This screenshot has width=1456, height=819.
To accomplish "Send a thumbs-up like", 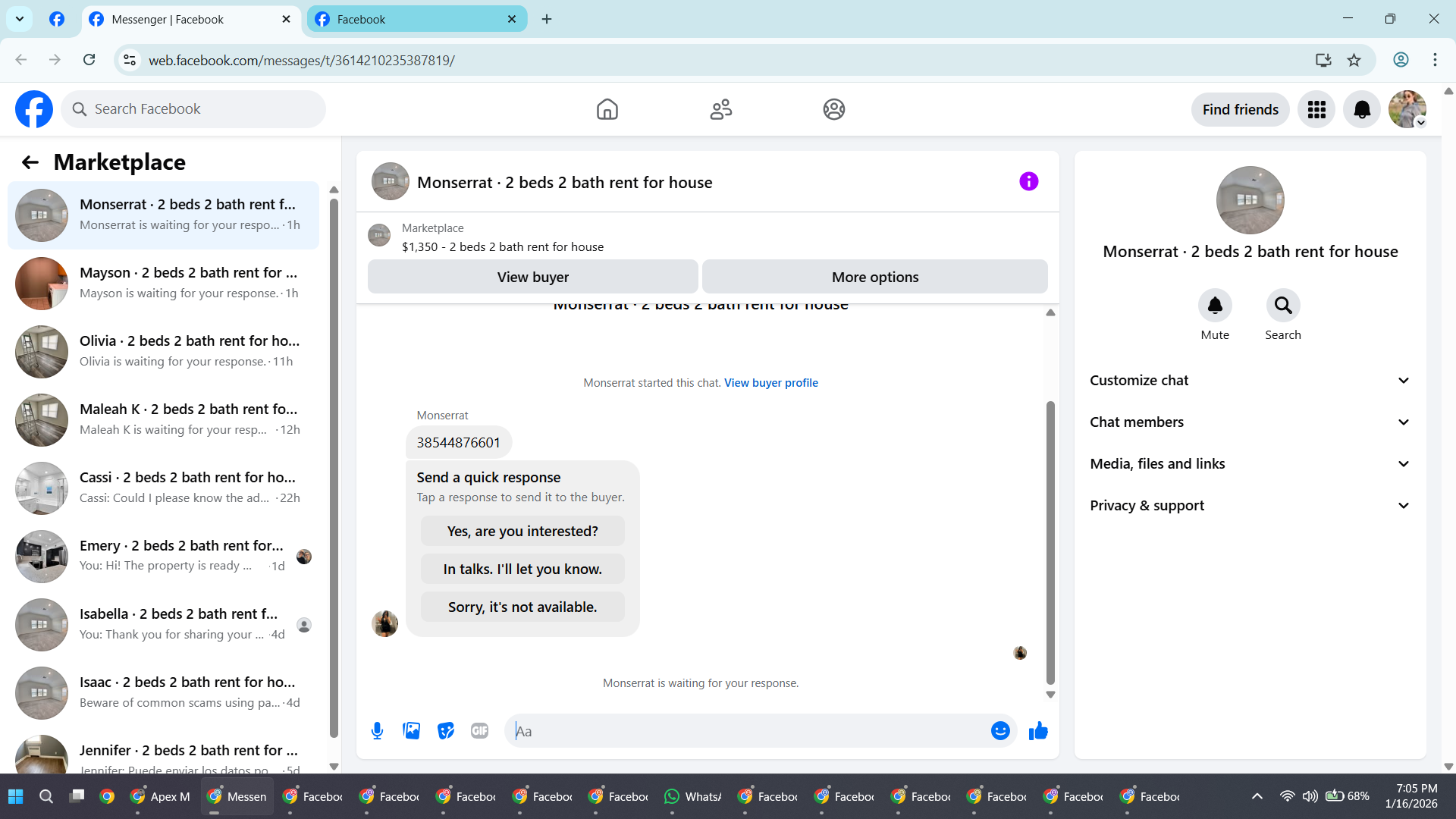I will (1038, 731).
